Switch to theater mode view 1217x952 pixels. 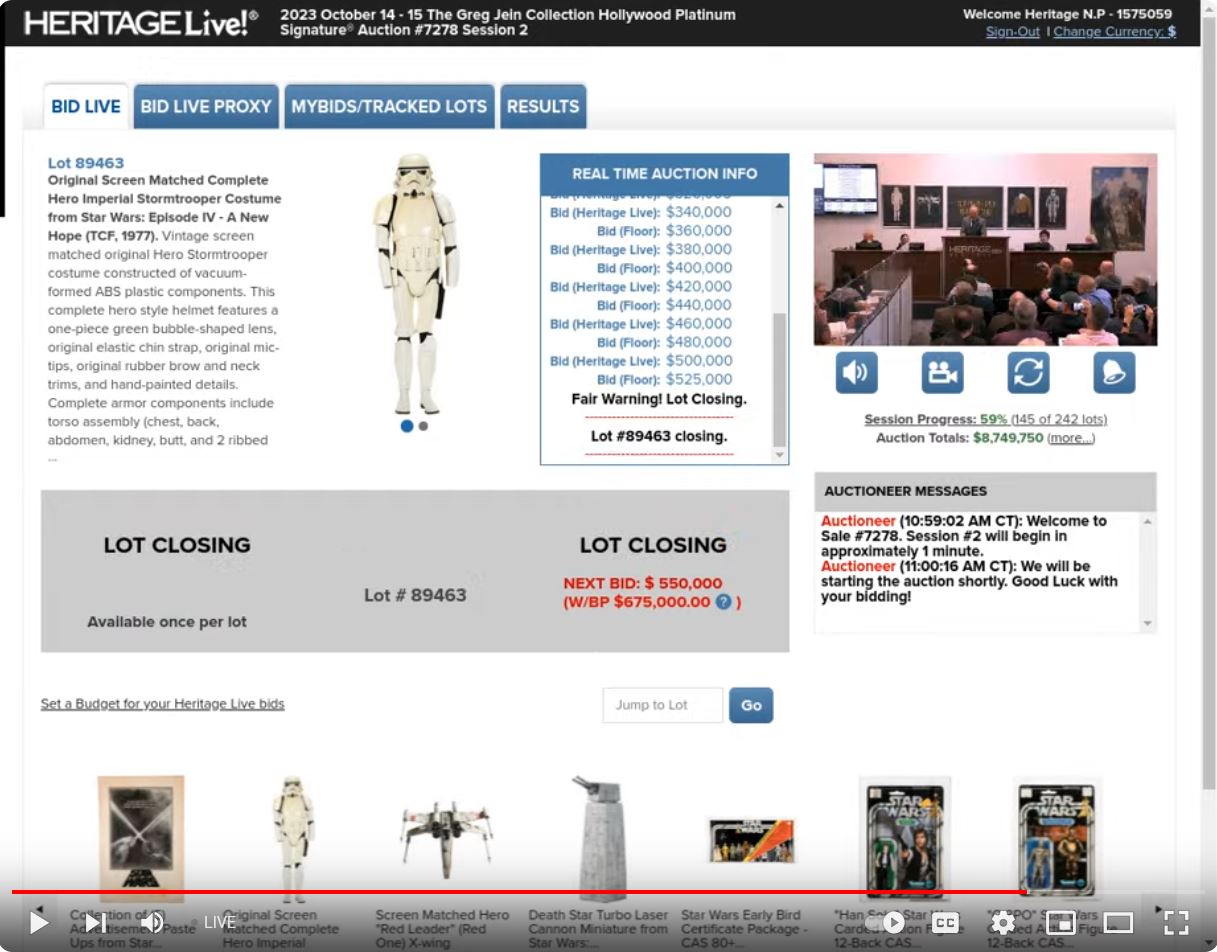[x=1118, y=922]
